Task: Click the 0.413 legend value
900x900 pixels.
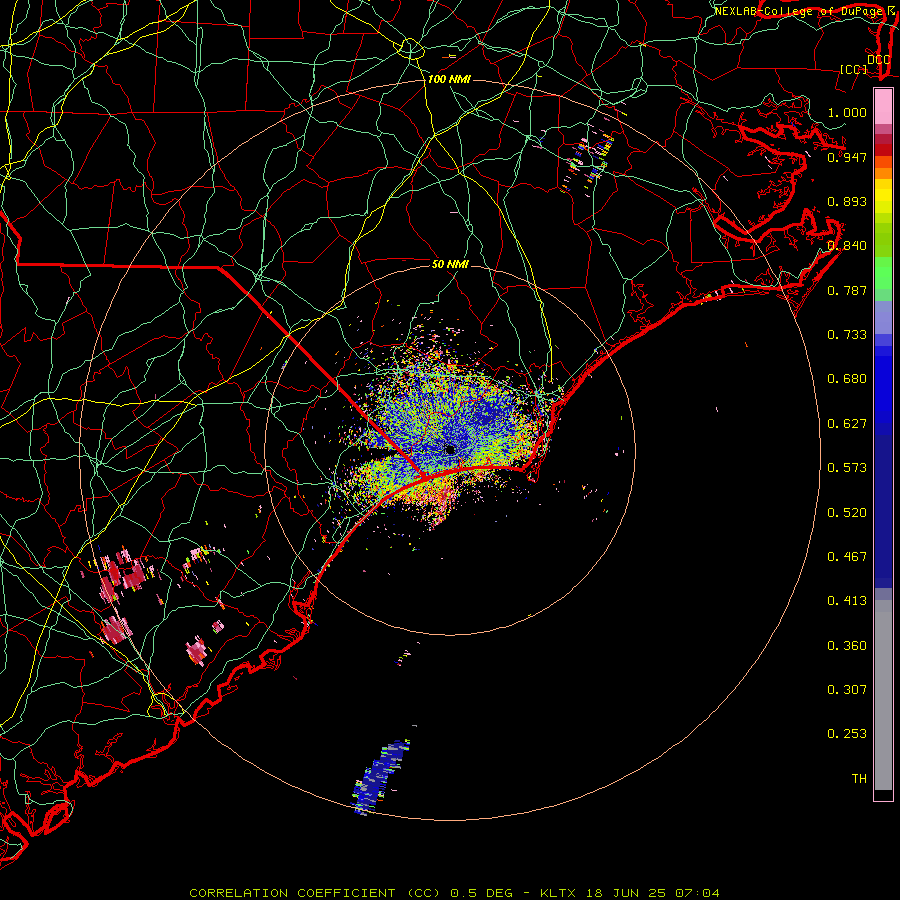Action: 847,601
